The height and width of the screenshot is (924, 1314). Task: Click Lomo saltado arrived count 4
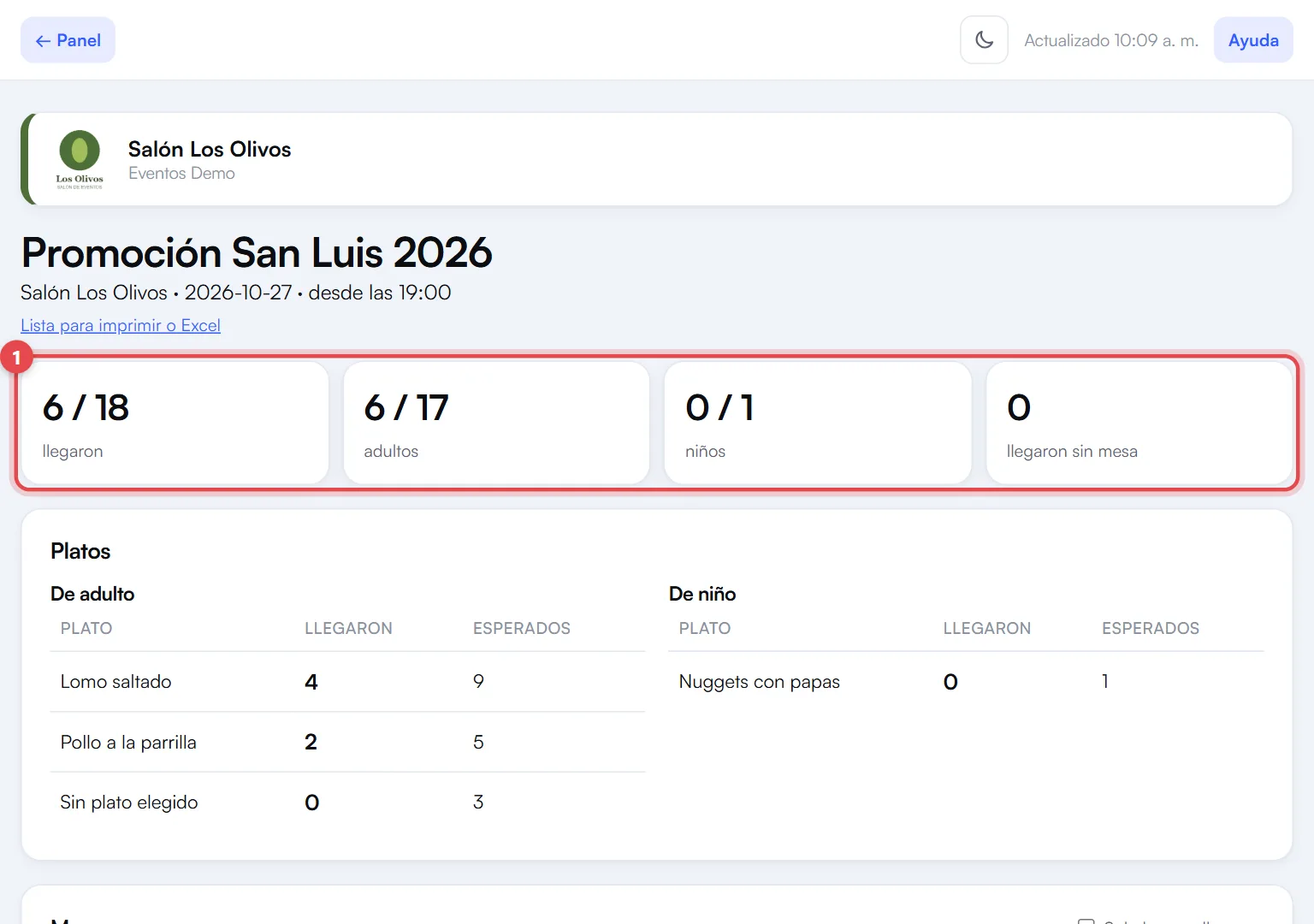pyautogui.click(x=311, y=682)
